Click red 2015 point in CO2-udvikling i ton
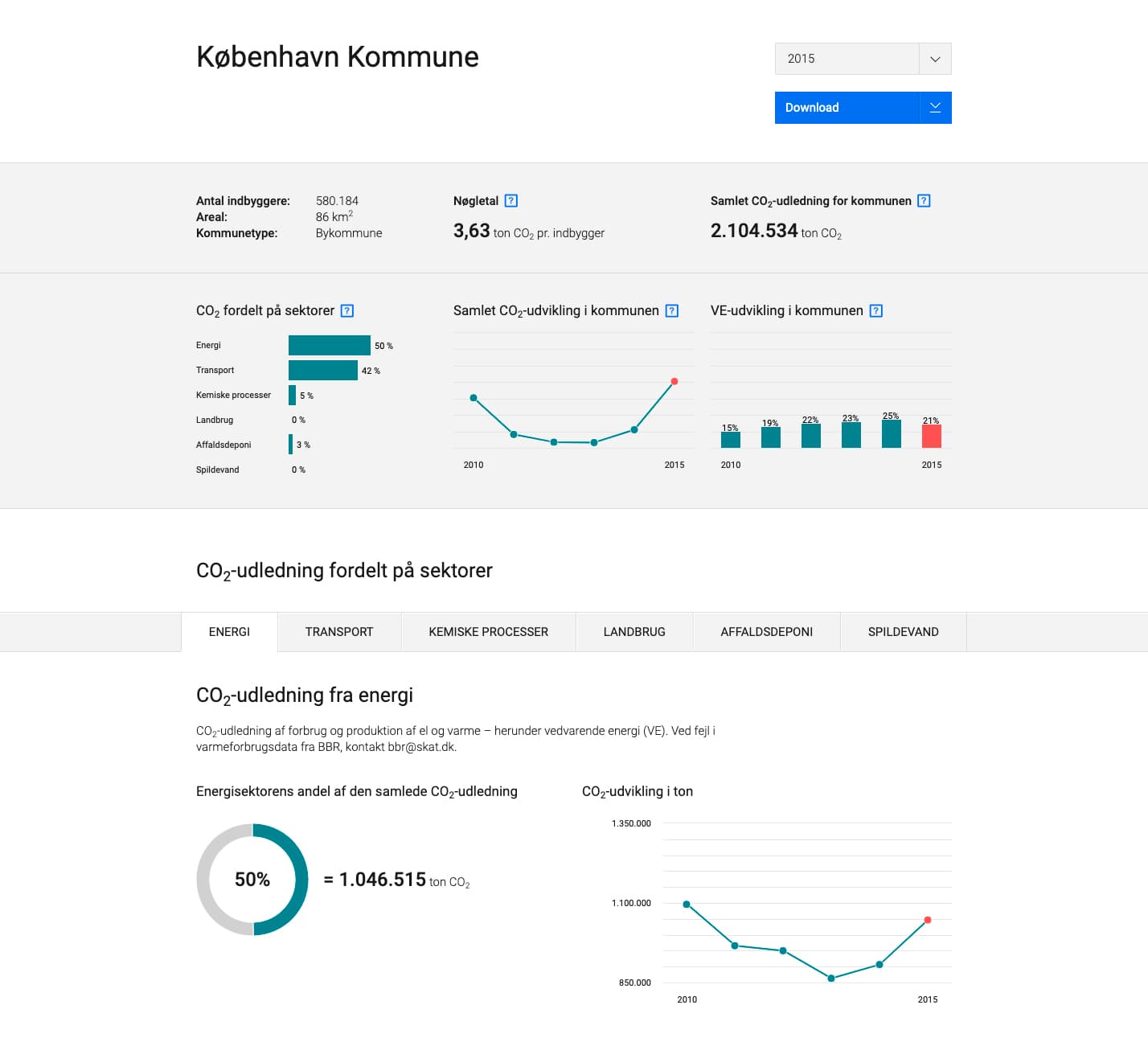 pyautogui.click(x=928, y=920)
